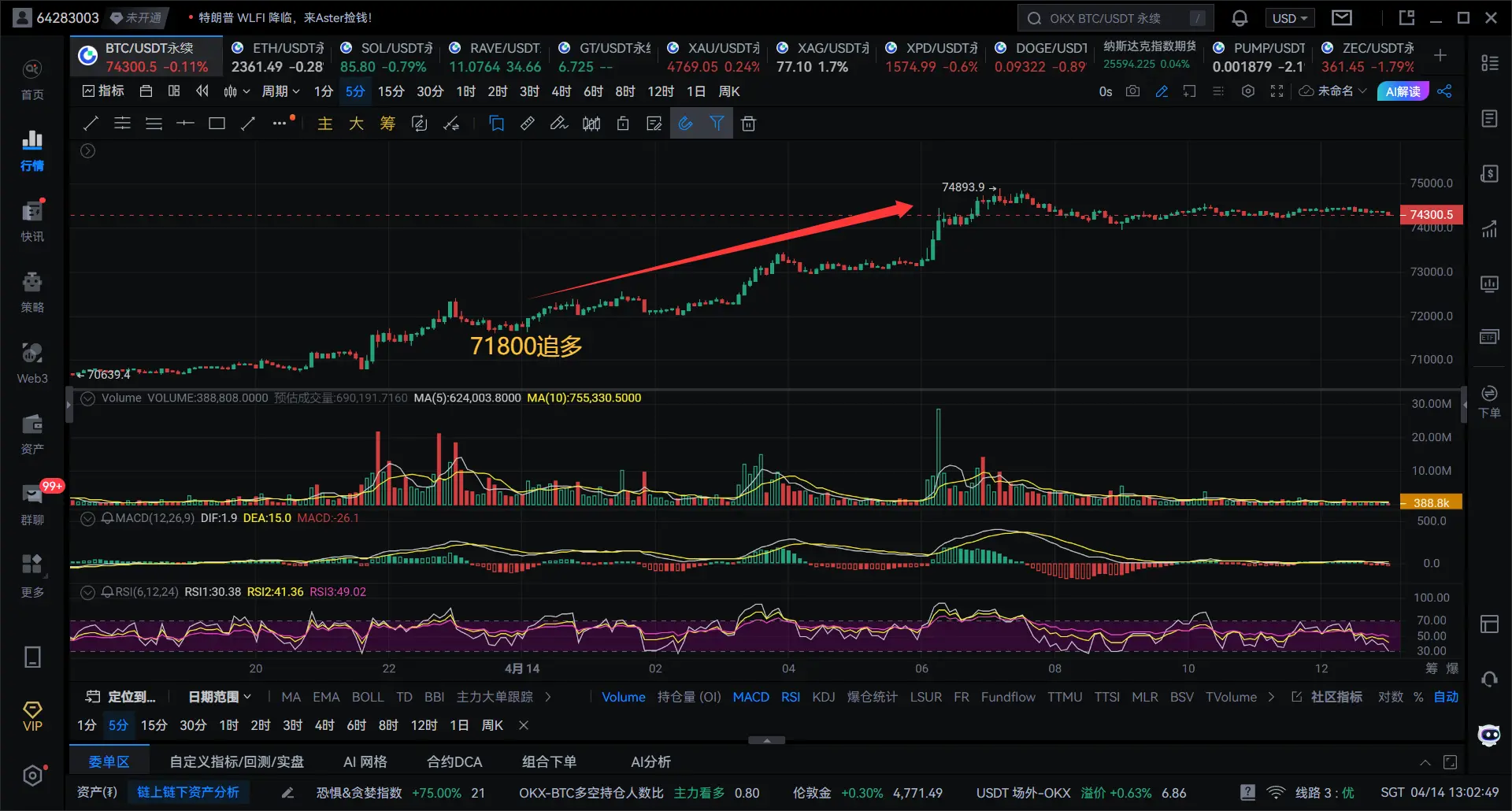Toggle the funnel filter tool
The width and height of the screenshot is (1512, 811).
(x=717, y=124)
